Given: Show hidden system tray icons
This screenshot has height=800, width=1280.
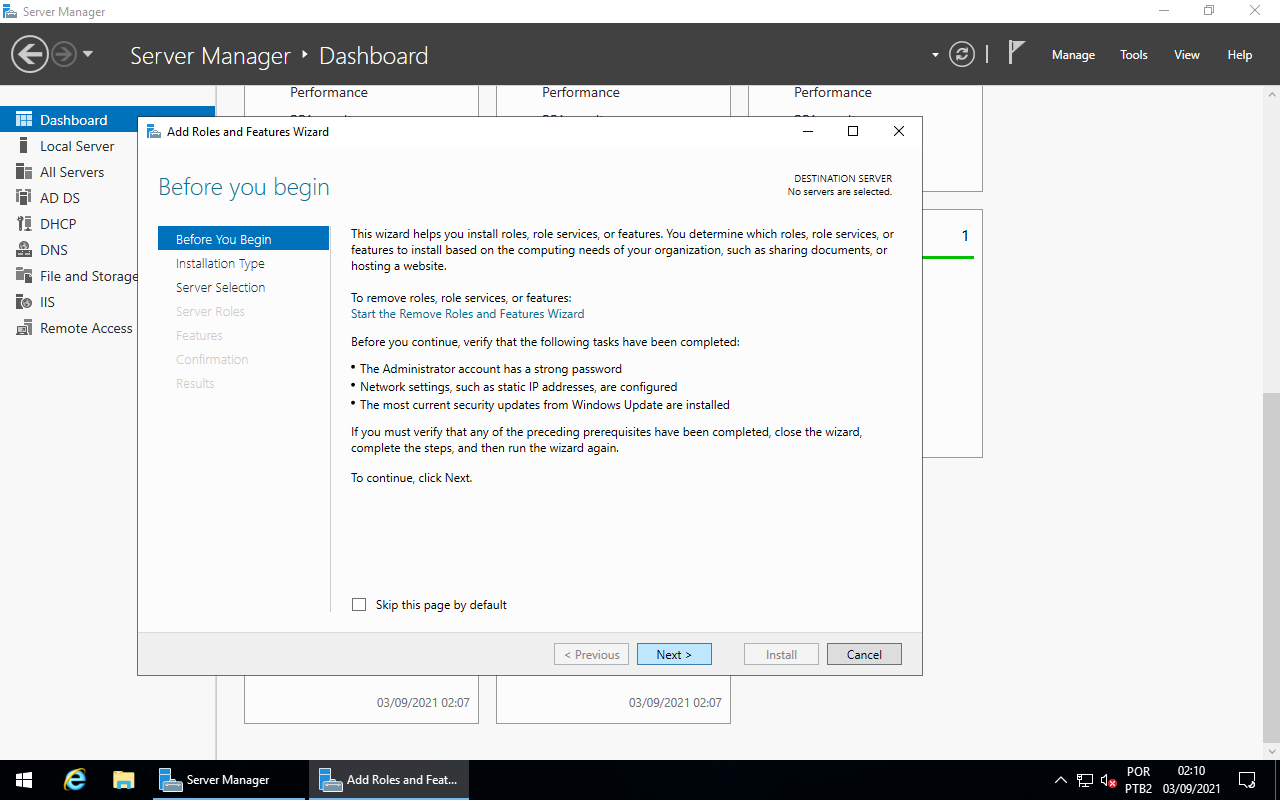Looking at the screenshot, I should click(x=1060, y=780).
